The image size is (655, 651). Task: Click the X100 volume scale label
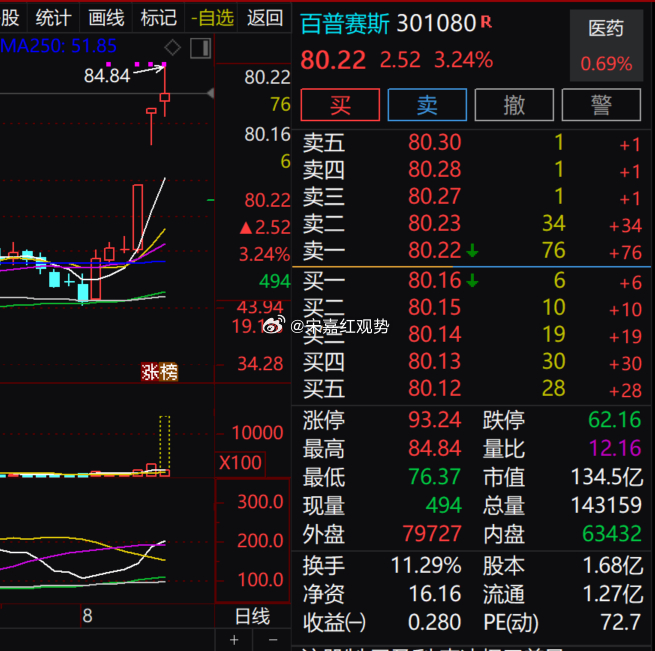[x=240, y=463]
